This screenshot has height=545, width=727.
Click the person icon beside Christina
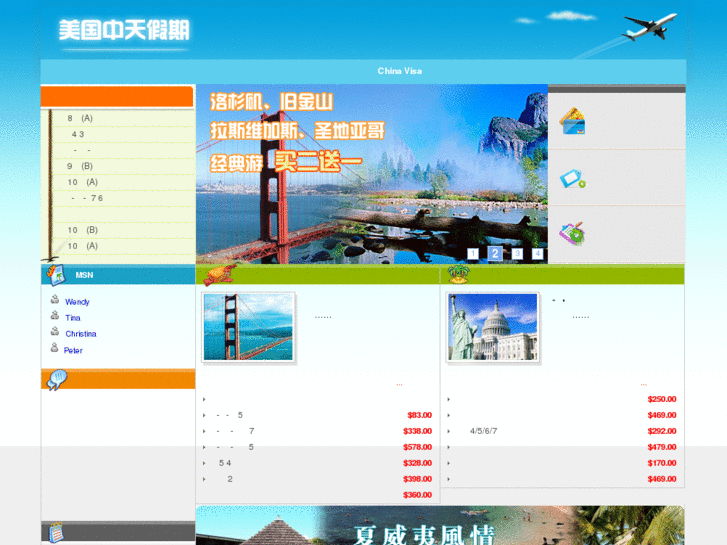[55, 331]
